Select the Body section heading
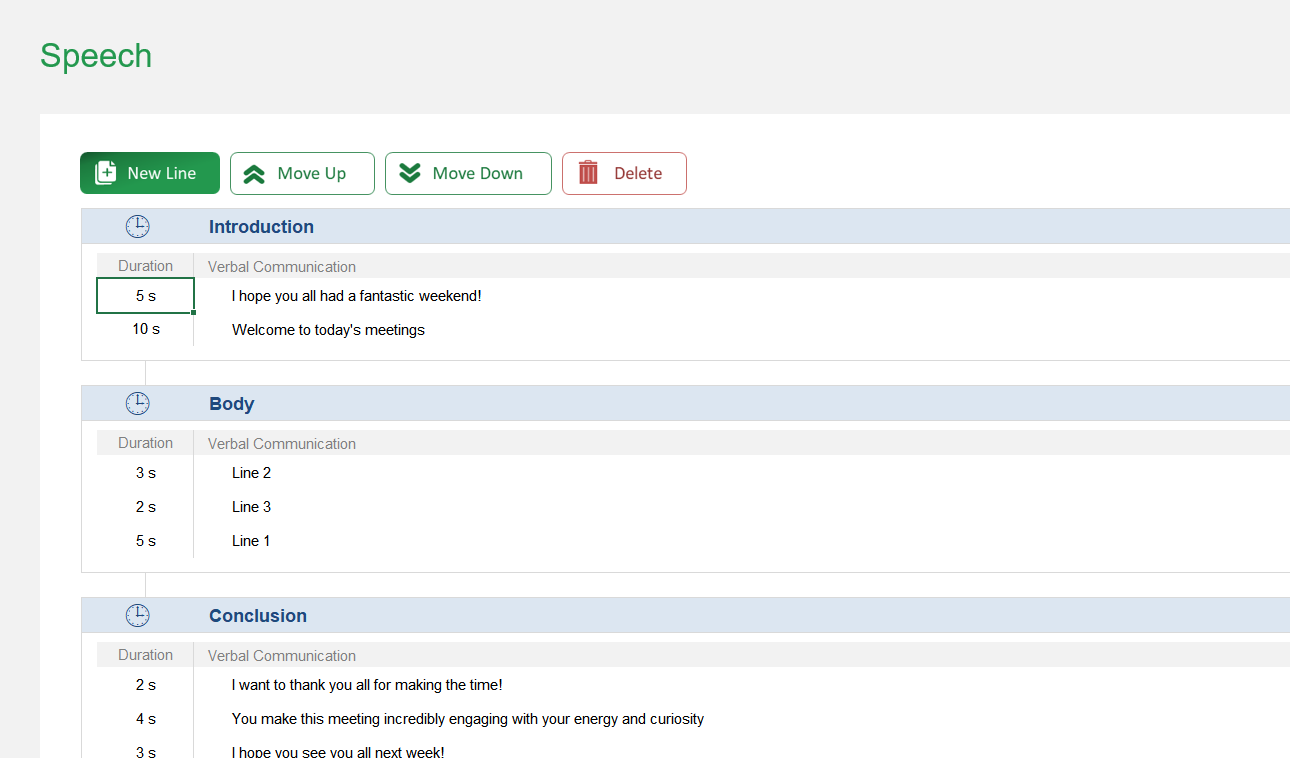Screen dimensions: 1290x758 [x=232, y=404]
